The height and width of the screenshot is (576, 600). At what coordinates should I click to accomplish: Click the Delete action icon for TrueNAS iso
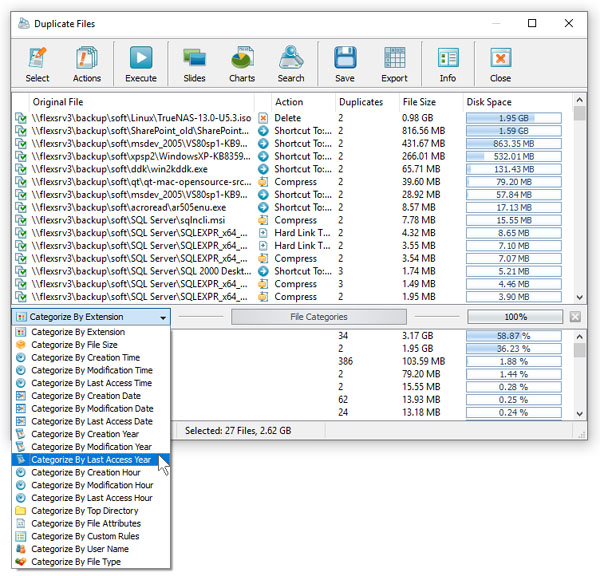point(263,118)
